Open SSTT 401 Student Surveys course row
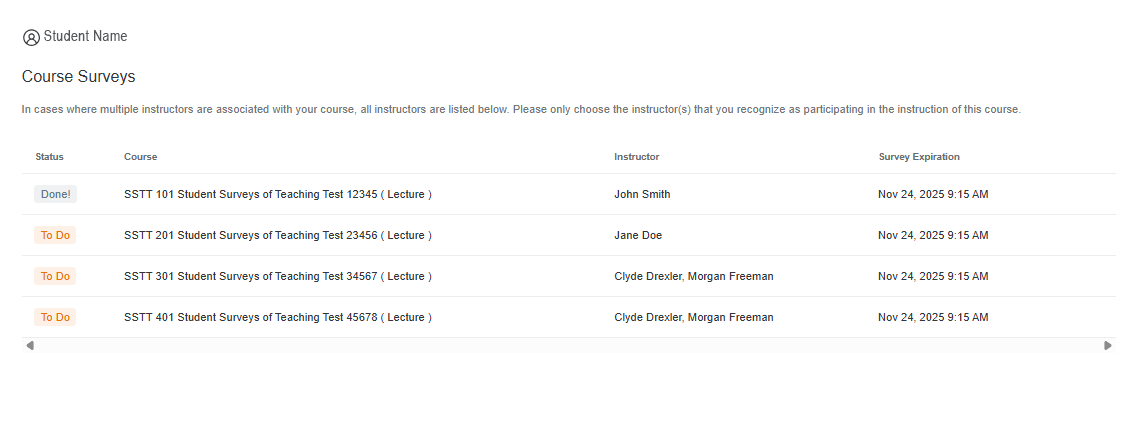 [x=278, y=317]
